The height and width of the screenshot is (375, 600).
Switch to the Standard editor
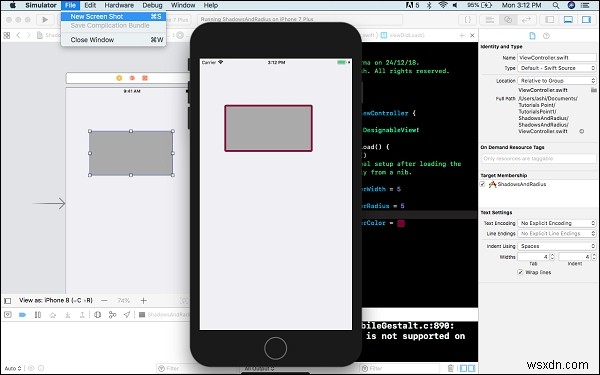point(489,20)
